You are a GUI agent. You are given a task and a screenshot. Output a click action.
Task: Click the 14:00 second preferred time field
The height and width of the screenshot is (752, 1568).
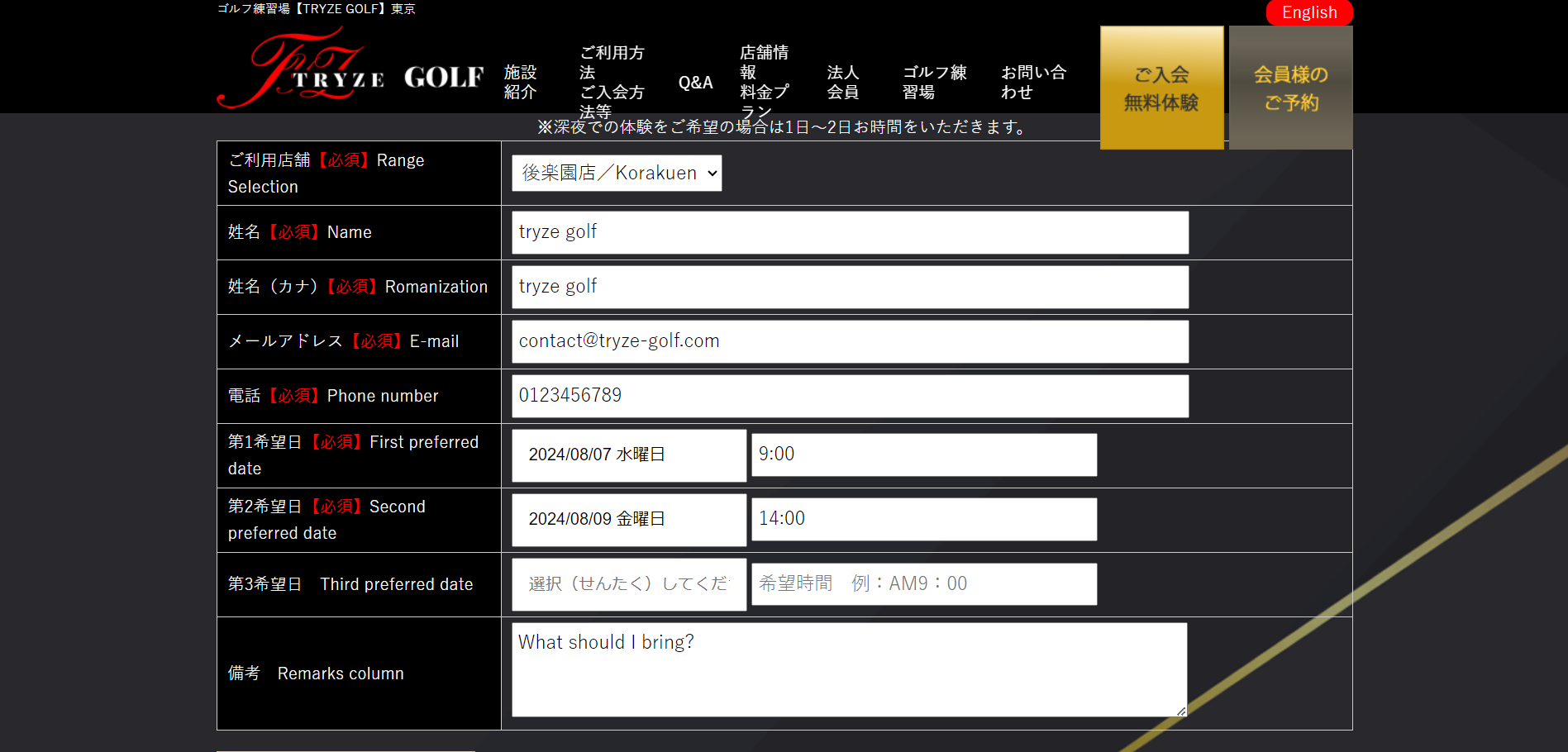924,519
